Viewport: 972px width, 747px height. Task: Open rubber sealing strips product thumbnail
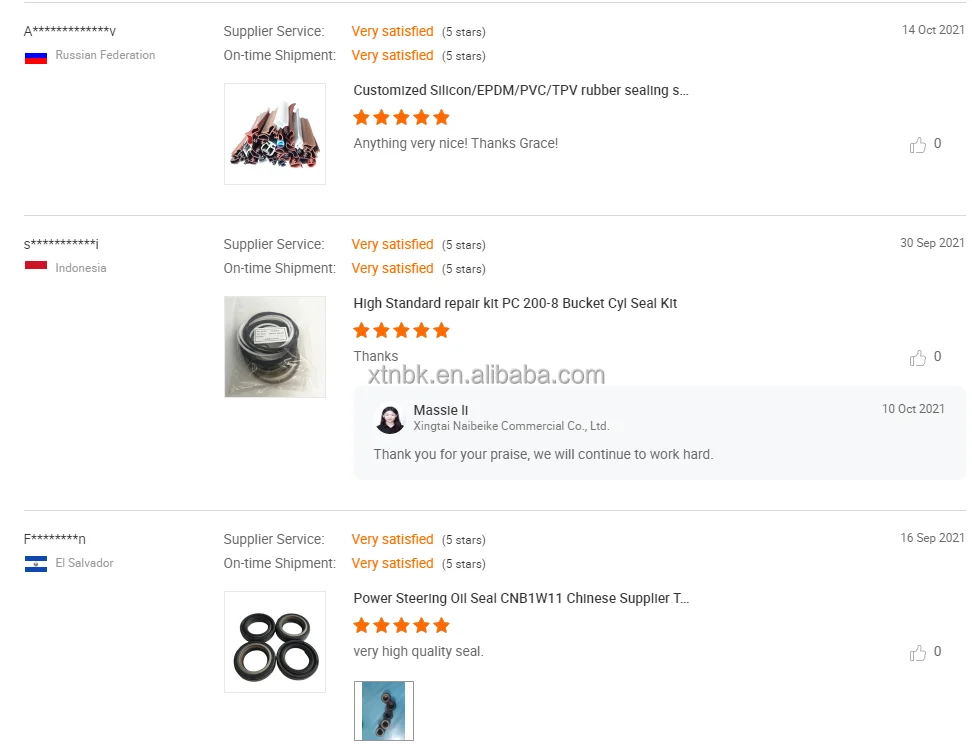275,134
